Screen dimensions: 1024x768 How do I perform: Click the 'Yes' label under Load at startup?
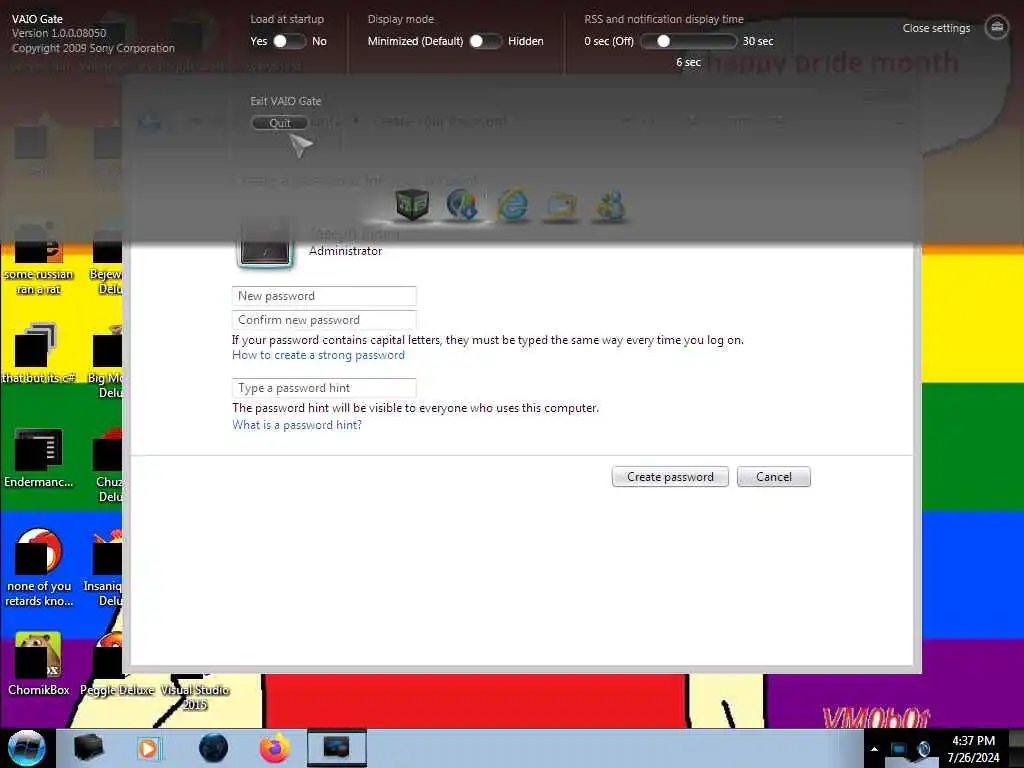(x=259, y=41)
